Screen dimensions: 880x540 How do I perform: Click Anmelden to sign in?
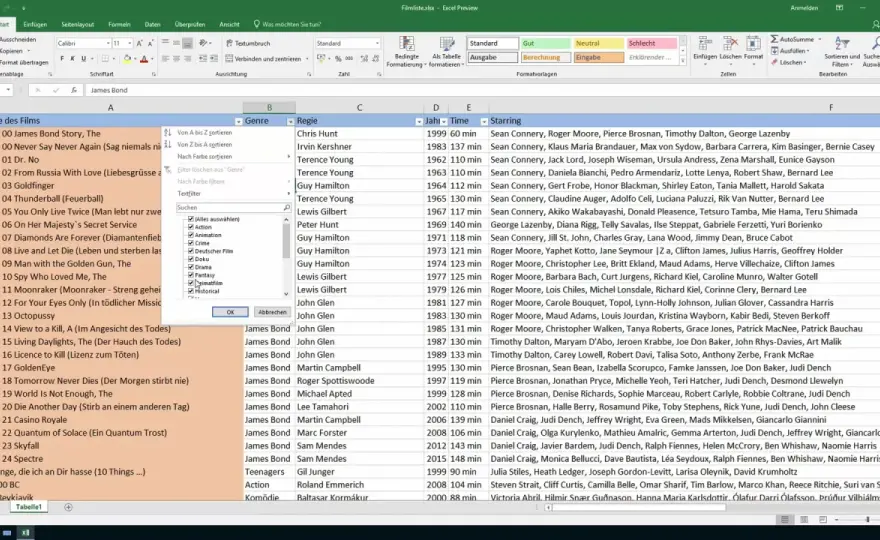[804, 8]
